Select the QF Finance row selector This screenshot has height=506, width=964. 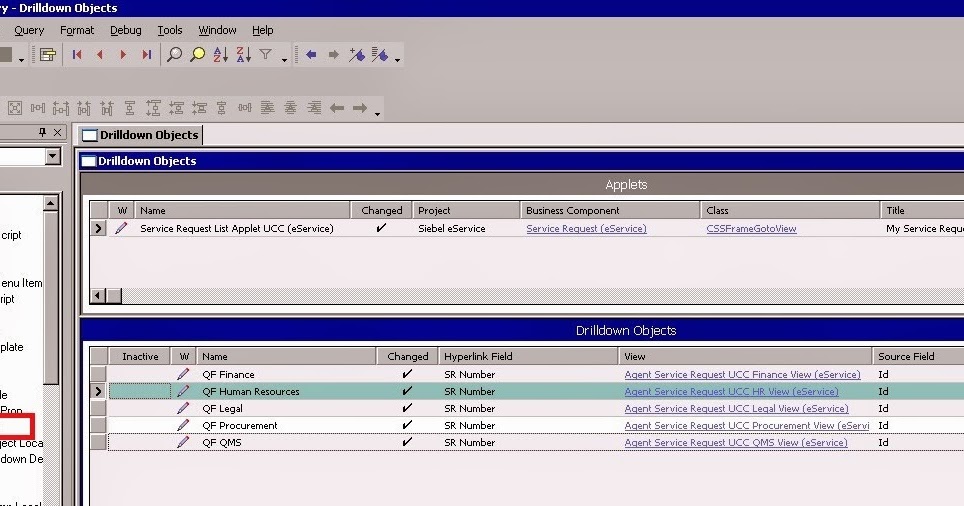[x=98, y=374]
